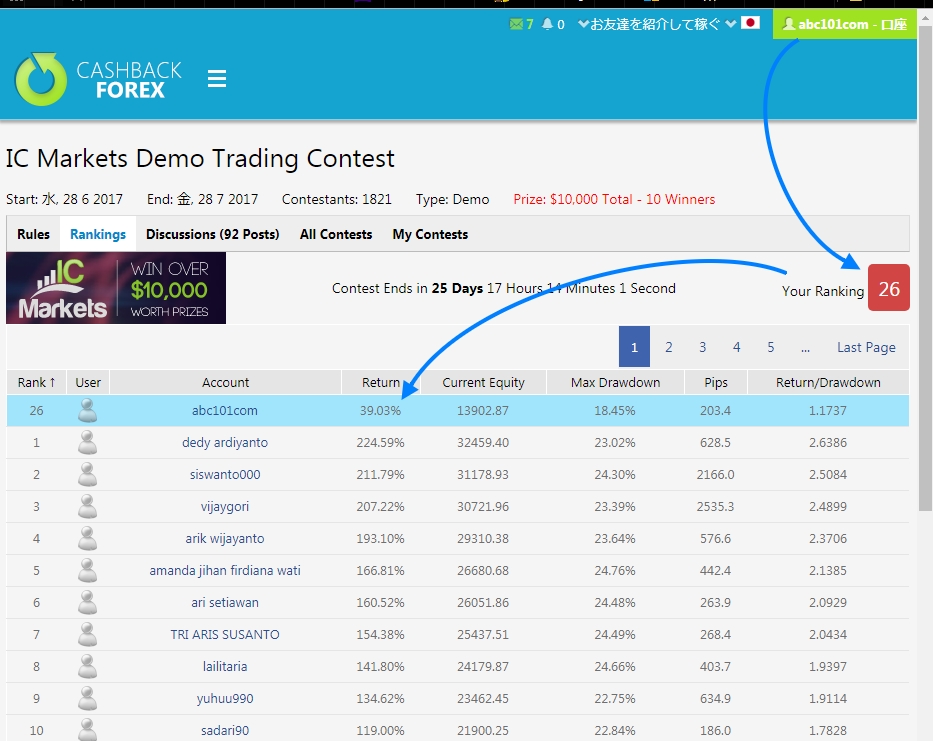Jump to the Last Page
This screenshot has width=933, height=741.
(866, 347)
